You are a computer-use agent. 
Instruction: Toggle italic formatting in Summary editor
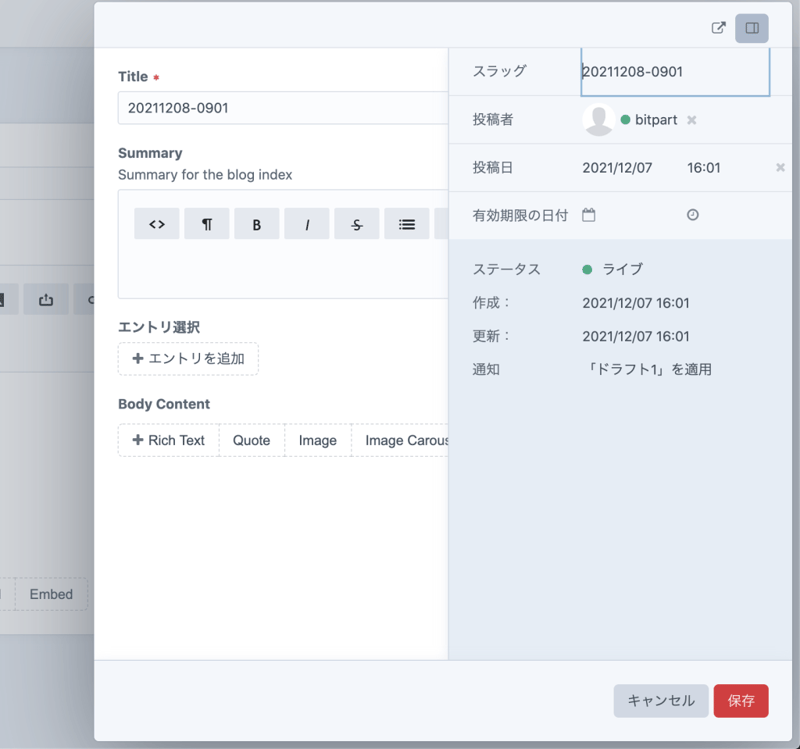click(307, 224)
